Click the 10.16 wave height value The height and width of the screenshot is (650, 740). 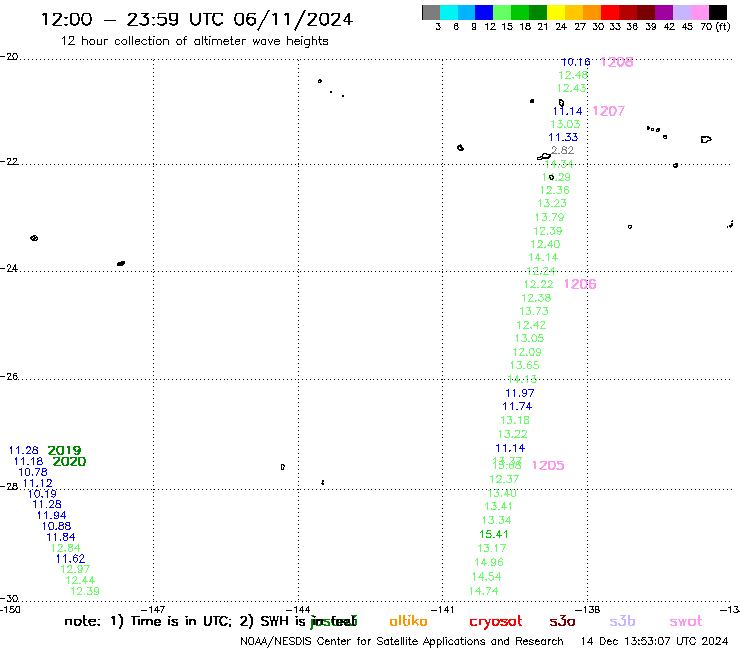pyautogui.click(x=576, y=62)
